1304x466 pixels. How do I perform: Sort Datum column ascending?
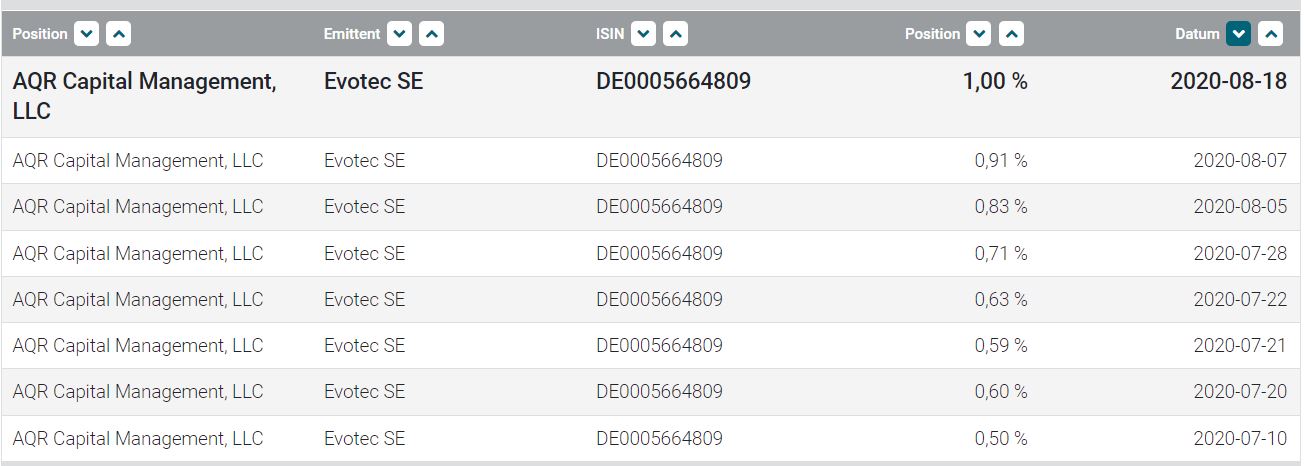pyautogui.click(x=1271, y=34)
